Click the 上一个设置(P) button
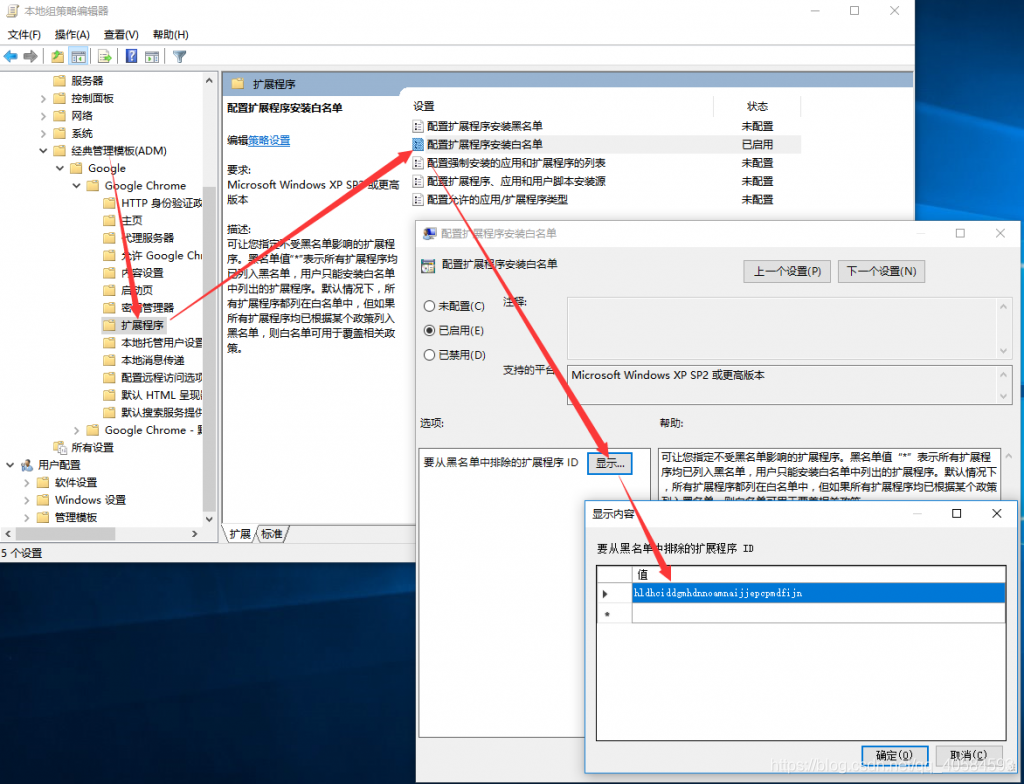1024x784 pixels. coord(787,271)
